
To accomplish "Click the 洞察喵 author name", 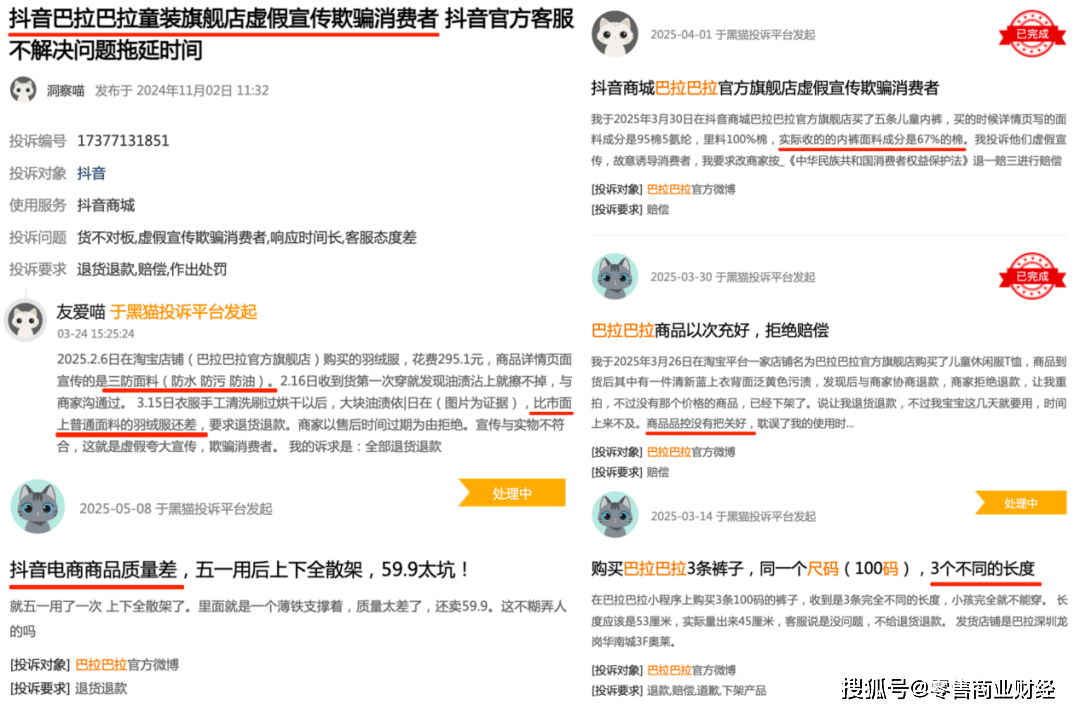I will [66, 90].
